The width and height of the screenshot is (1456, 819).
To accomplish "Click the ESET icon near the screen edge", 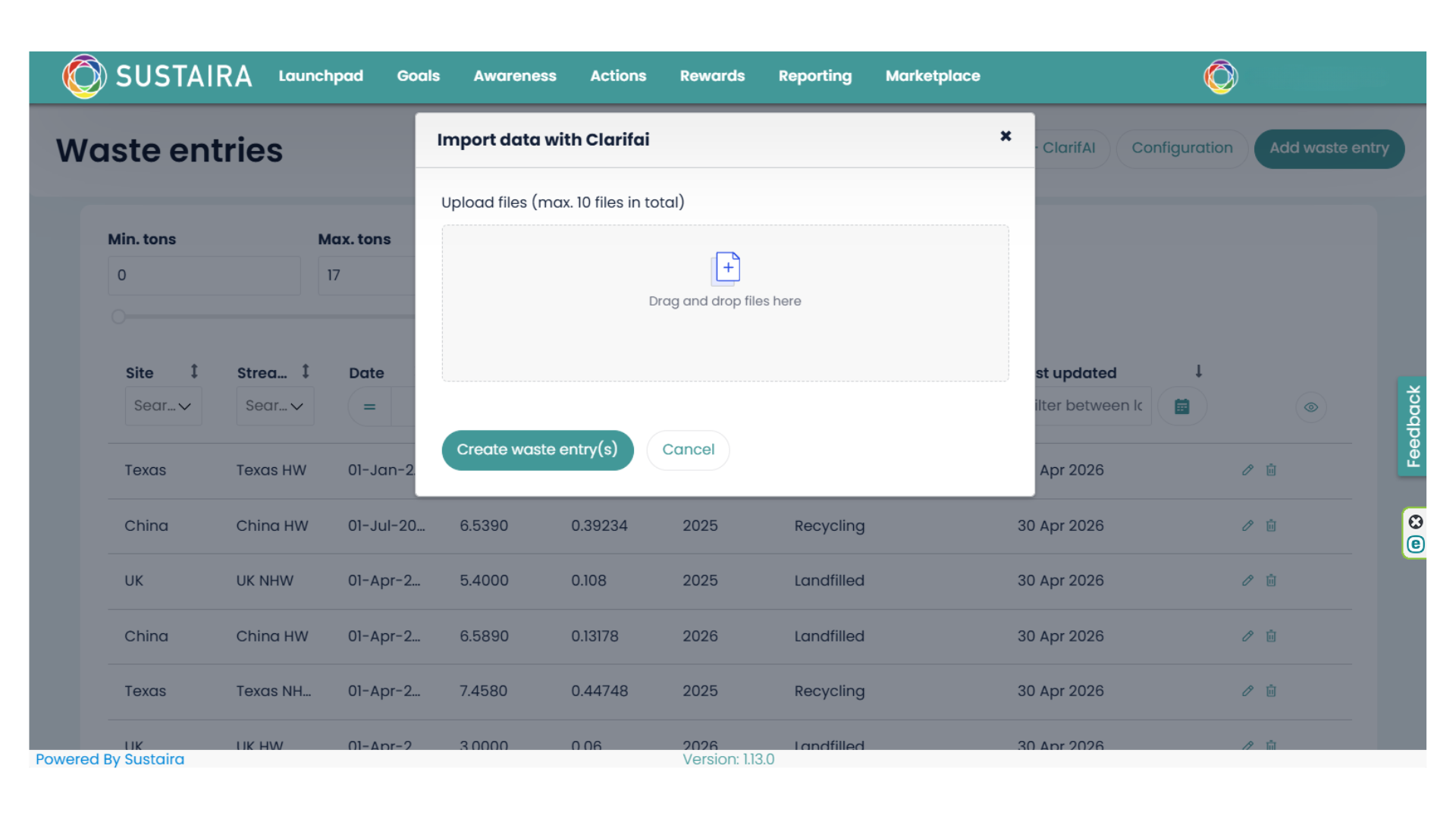I will click(1414, 544).
